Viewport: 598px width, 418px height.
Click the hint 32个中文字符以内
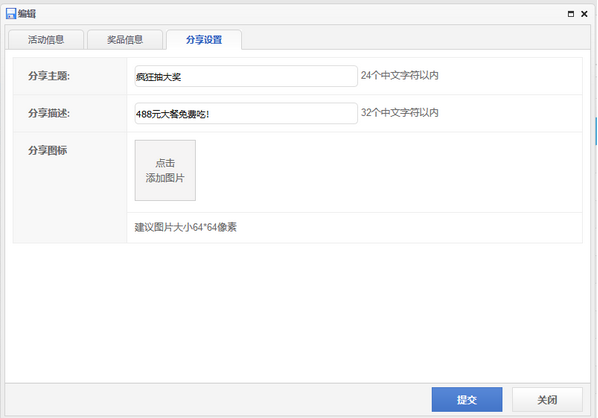[400, 113]
